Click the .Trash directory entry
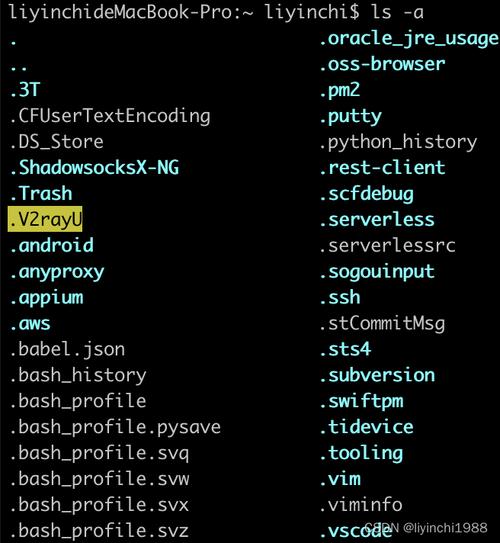Screen dimensions: 500x543 [41, 193]
